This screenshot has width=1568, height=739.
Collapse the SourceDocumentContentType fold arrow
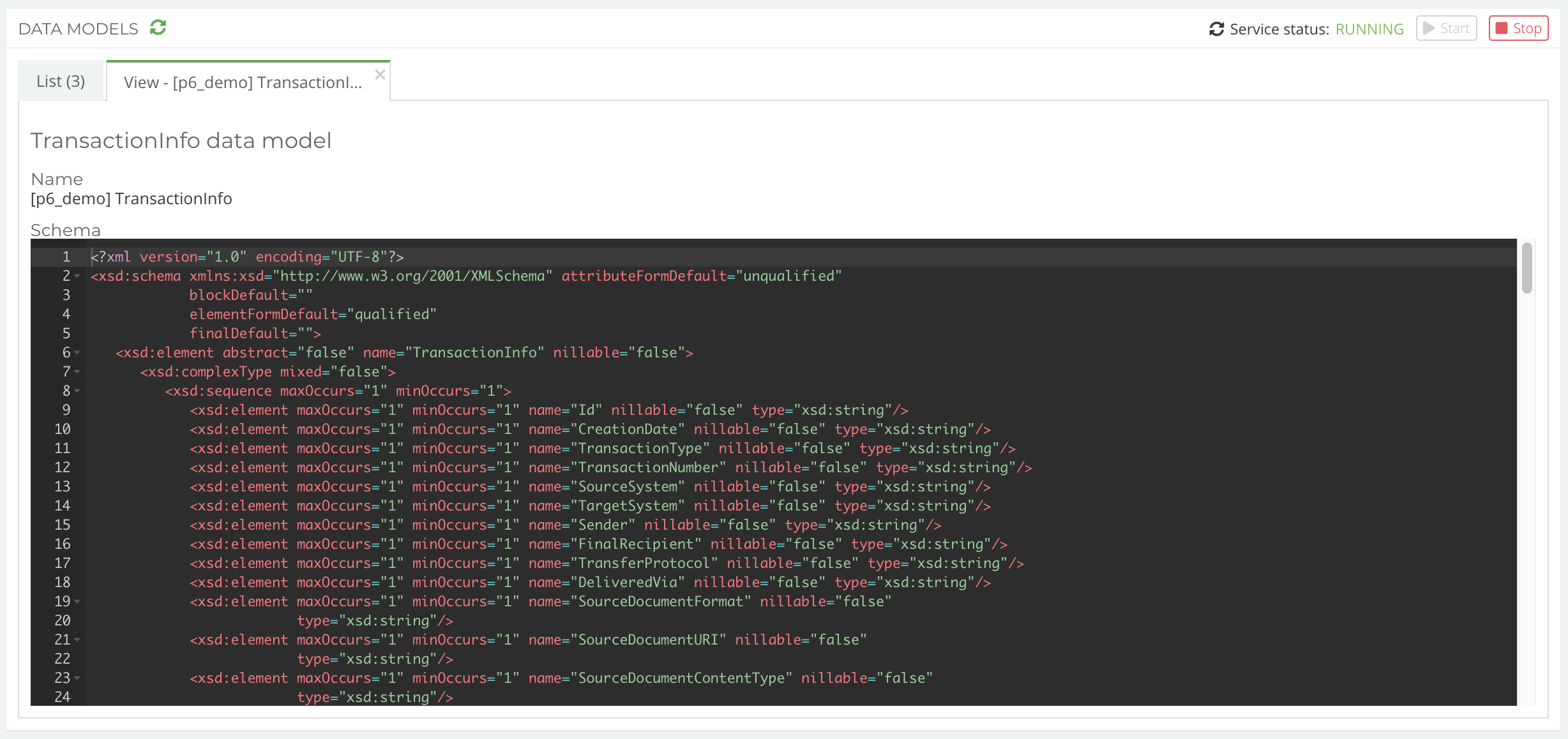(77, 678)
